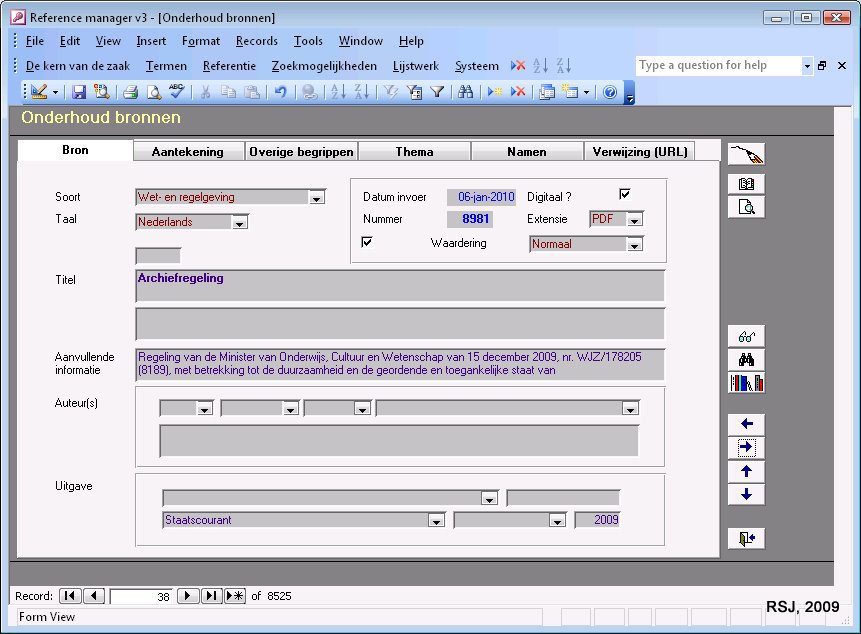Click the Save icon in the toolbar

(79, 92)
